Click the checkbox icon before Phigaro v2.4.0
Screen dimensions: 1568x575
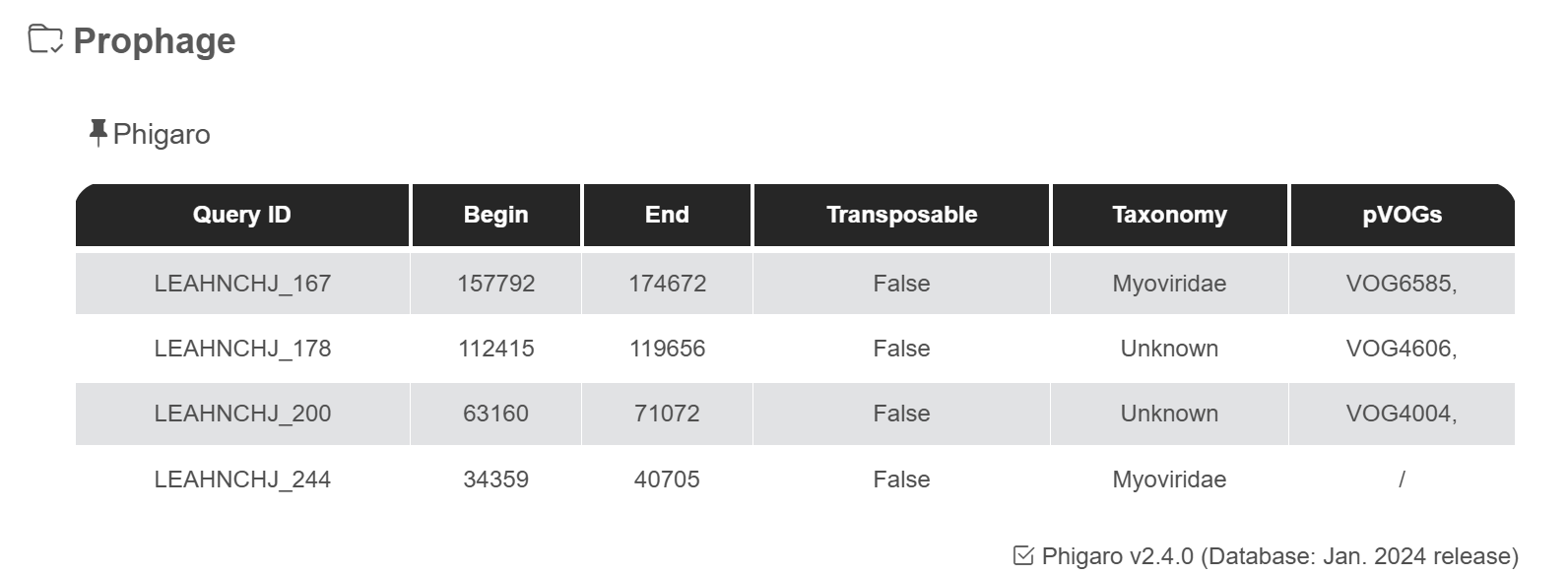point(1023,556)
